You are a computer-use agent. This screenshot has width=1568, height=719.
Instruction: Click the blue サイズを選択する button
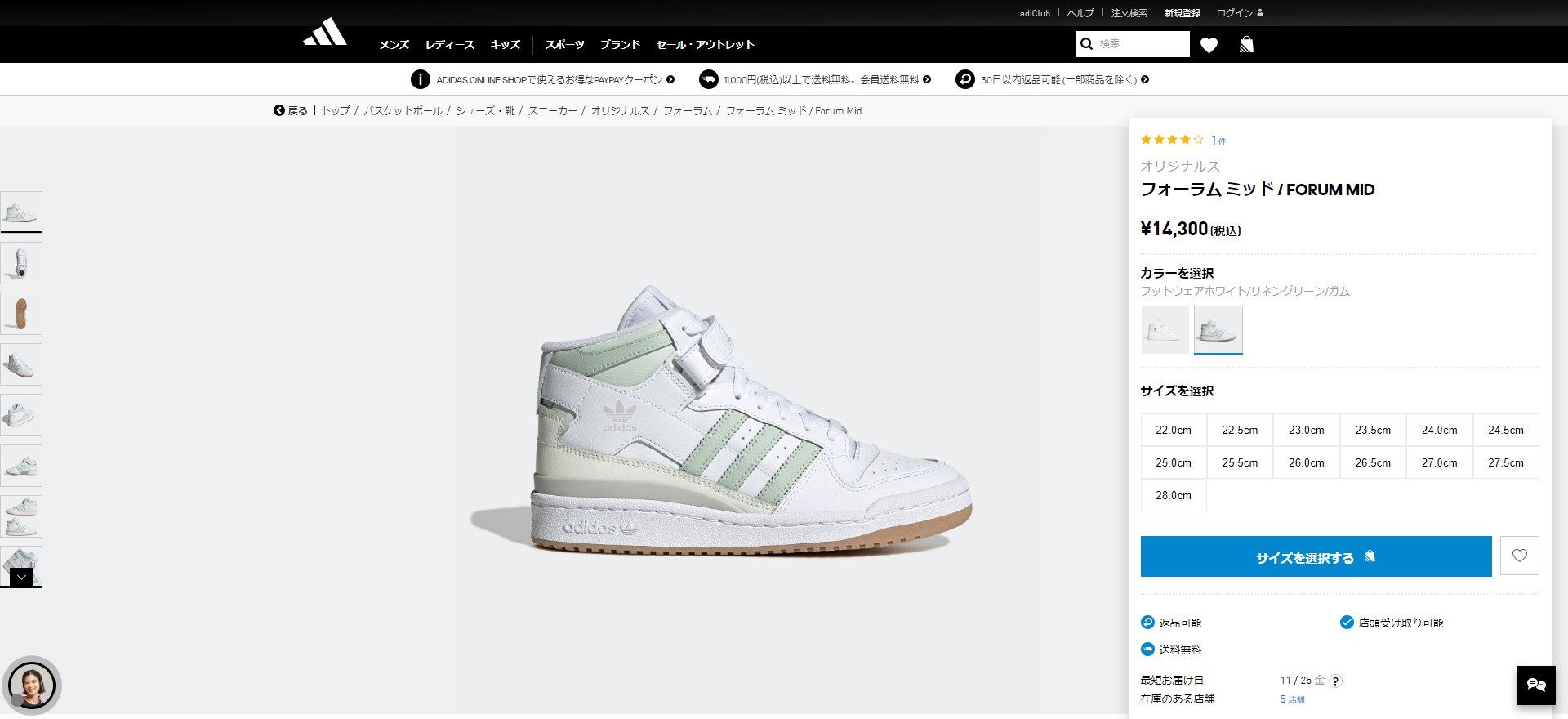pyautogui.click(x=1316, y=556)
